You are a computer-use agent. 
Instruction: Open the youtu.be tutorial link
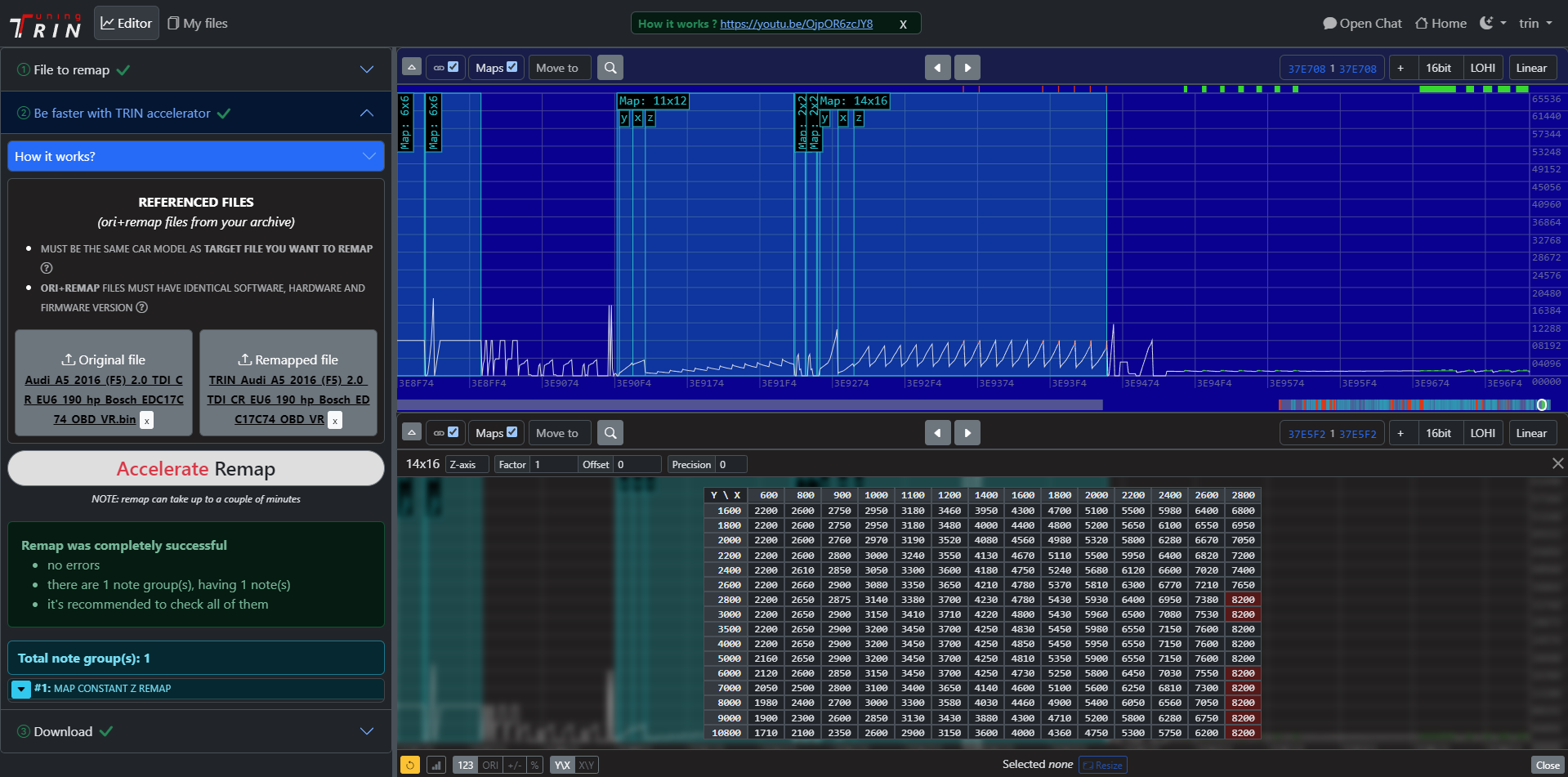click(796, 24)
